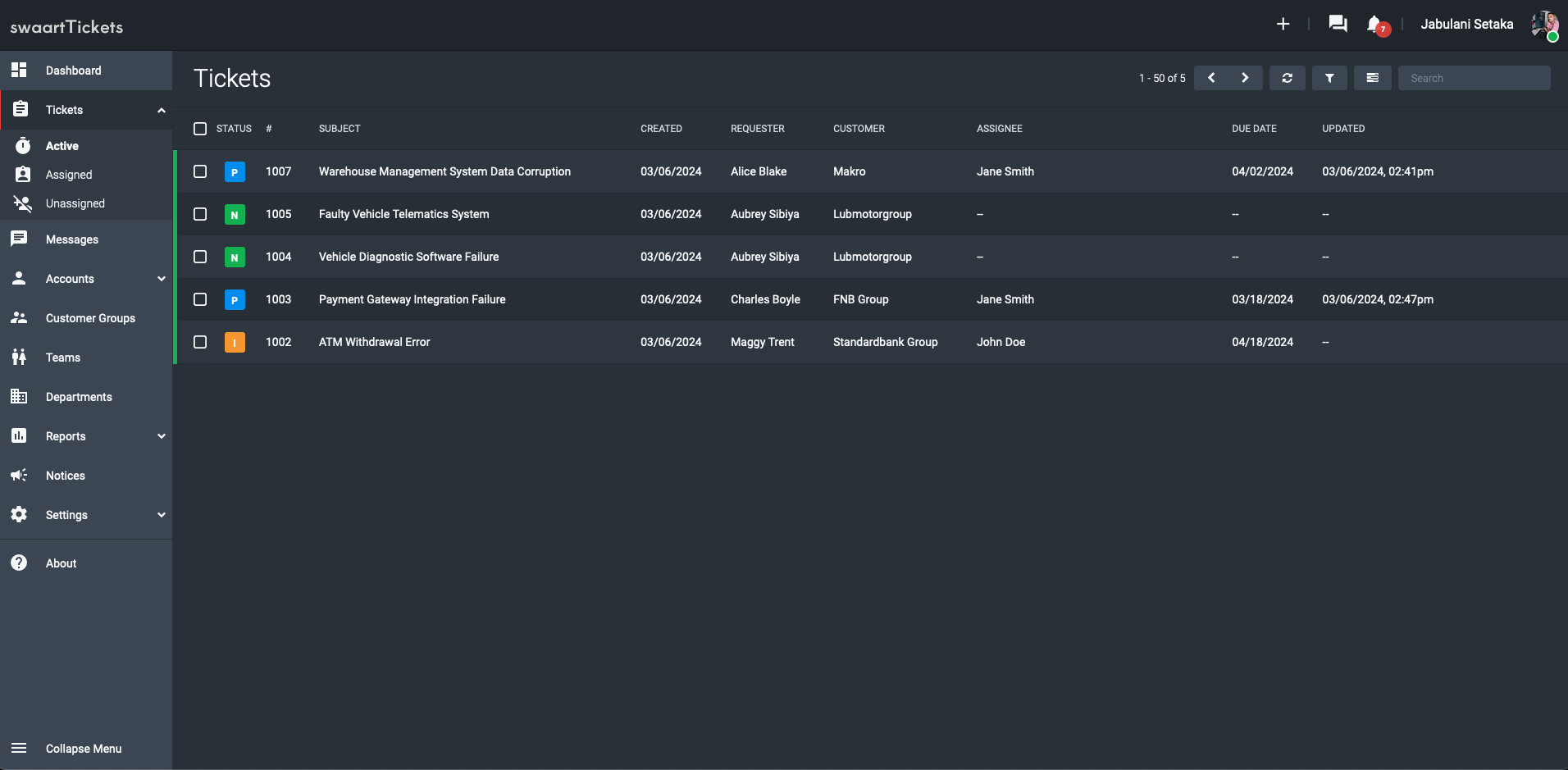Open the chat messages icon in header
The width and height of the screenshot is (1568, 770).
pos(1338,24)
